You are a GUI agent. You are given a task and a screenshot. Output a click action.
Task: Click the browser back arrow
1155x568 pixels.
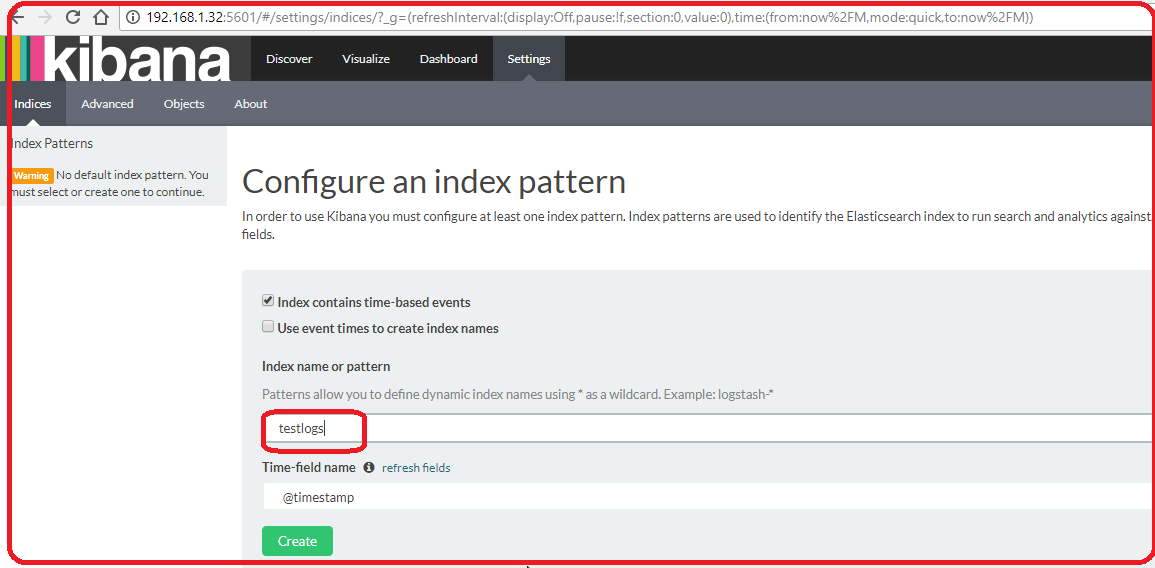click(x=18, y=16)
